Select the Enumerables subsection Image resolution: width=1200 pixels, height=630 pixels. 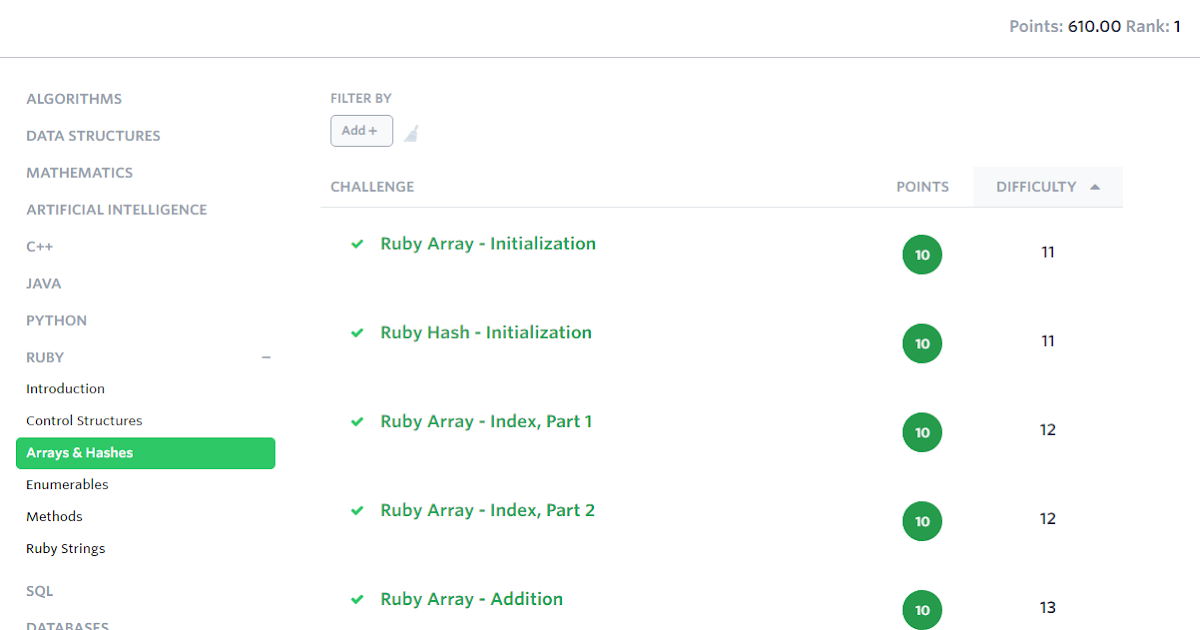tap(67, 484)
